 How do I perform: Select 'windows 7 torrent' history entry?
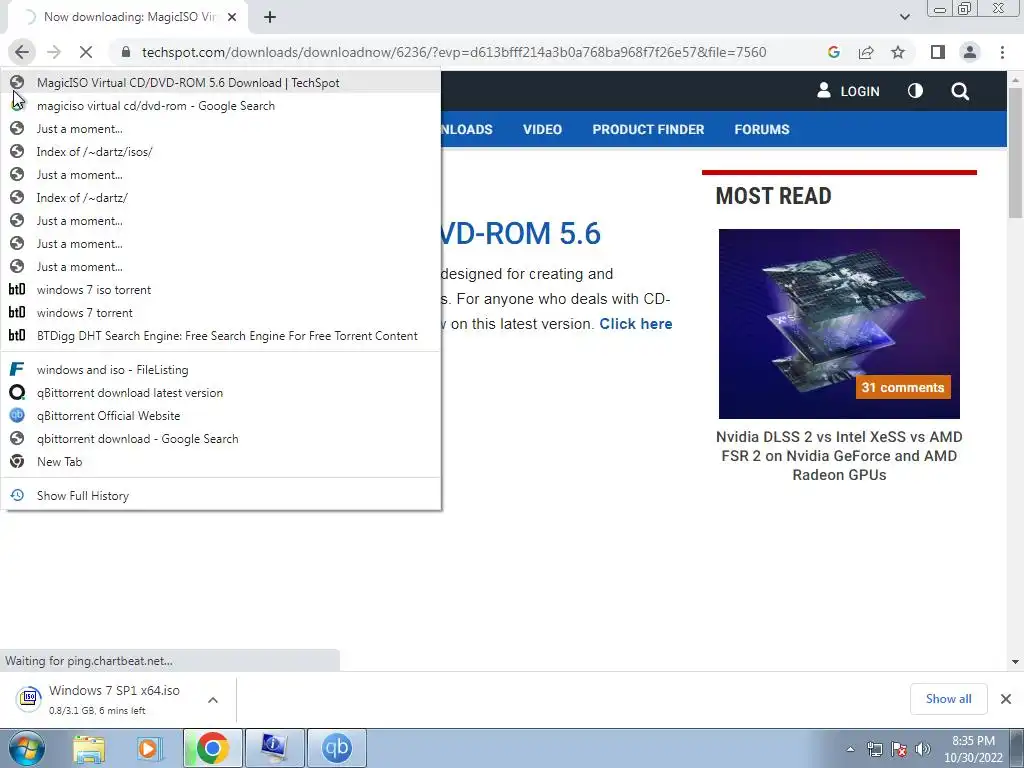(221, 313)
